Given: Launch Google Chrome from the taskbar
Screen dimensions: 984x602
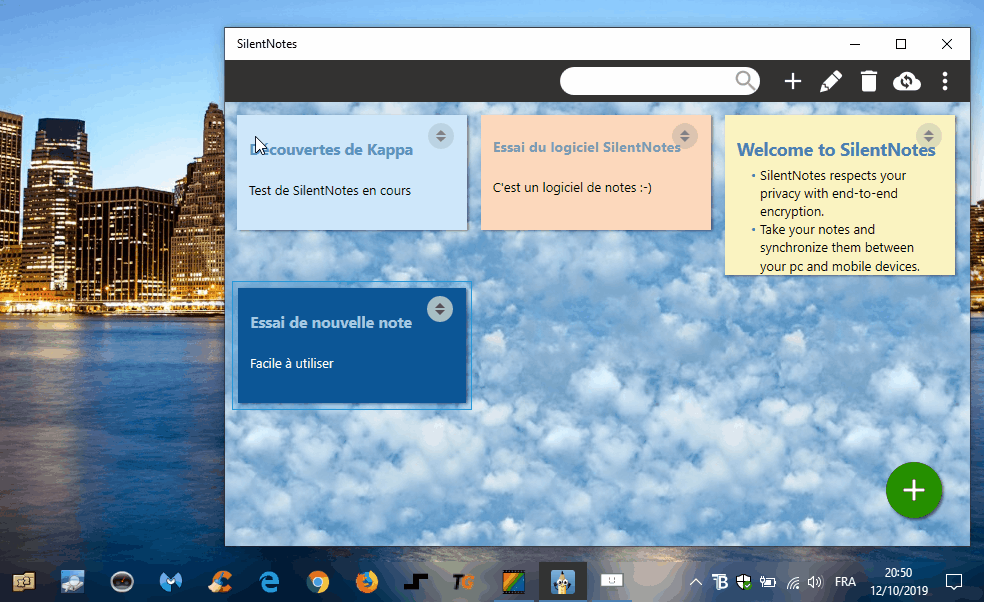Looking at the screenshot, I should [318, 582].
